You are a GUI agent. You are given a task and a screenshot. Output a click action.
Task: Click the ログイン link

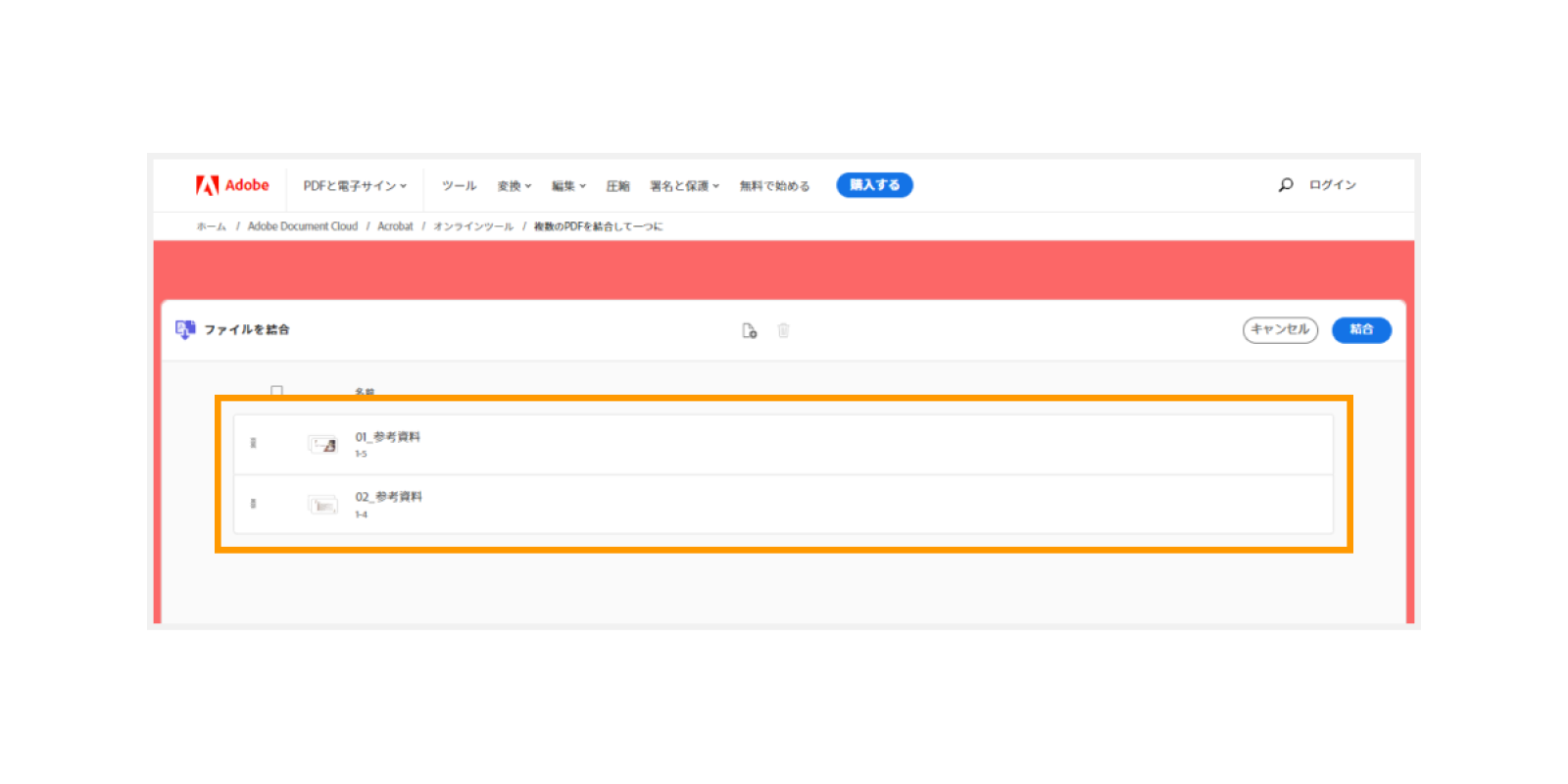1333,185
